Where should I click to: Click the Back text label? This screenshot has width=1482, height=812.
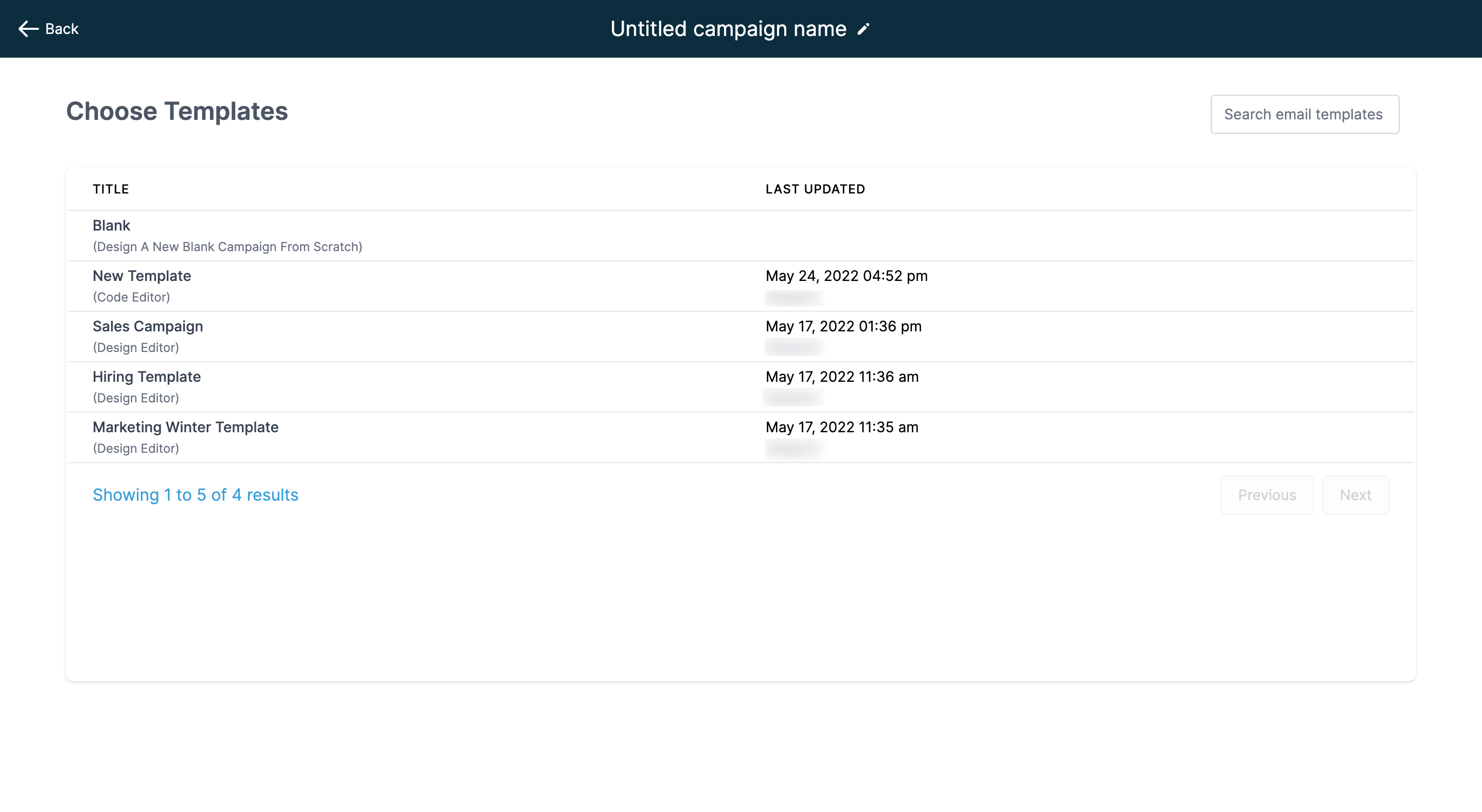(62, 29)
